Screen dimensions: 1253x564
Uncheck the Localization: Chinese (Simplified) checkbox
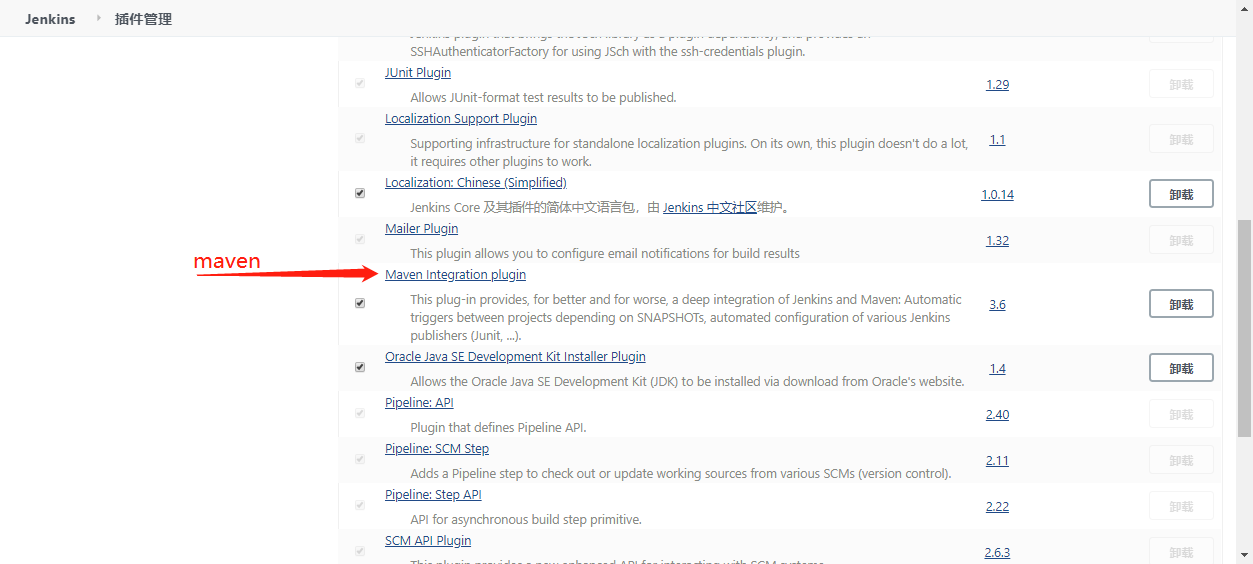tap(360, 193)
